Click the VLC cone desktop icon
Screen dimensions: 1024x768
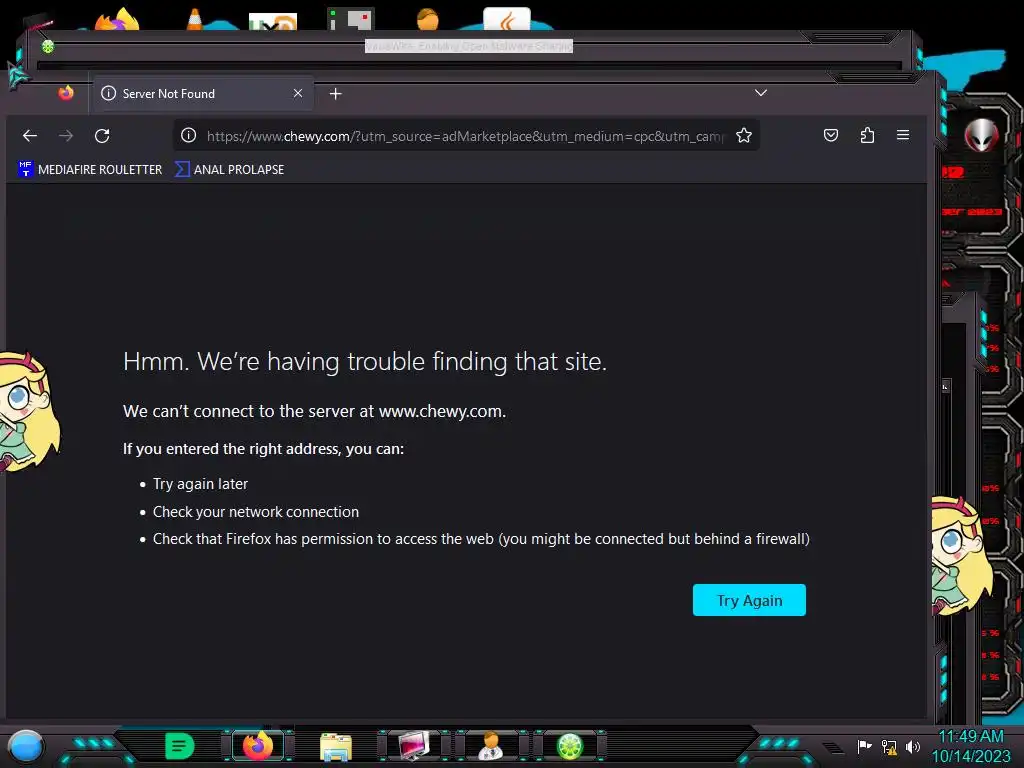(195, 19)
